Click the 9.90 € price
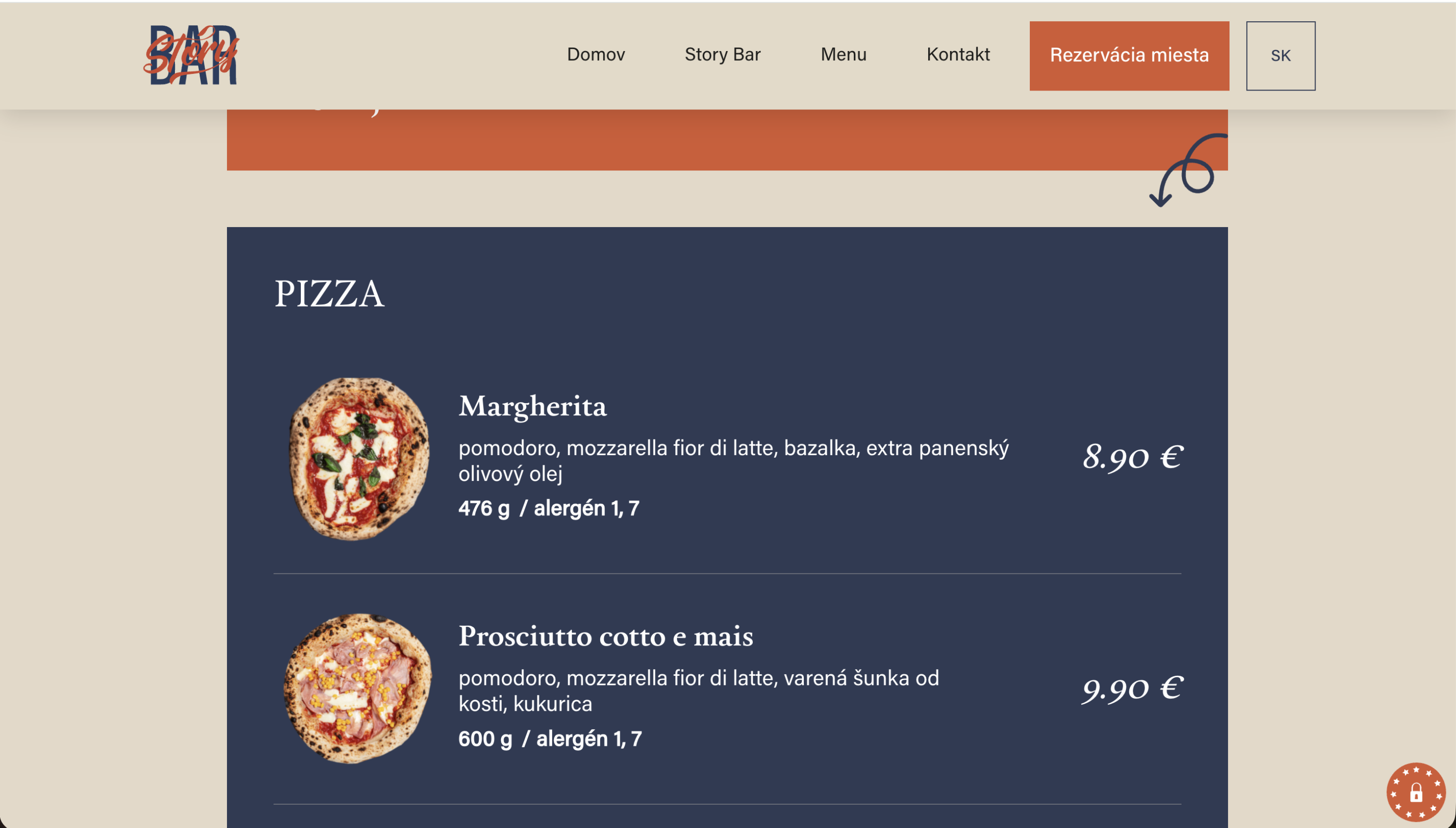 1132,689
